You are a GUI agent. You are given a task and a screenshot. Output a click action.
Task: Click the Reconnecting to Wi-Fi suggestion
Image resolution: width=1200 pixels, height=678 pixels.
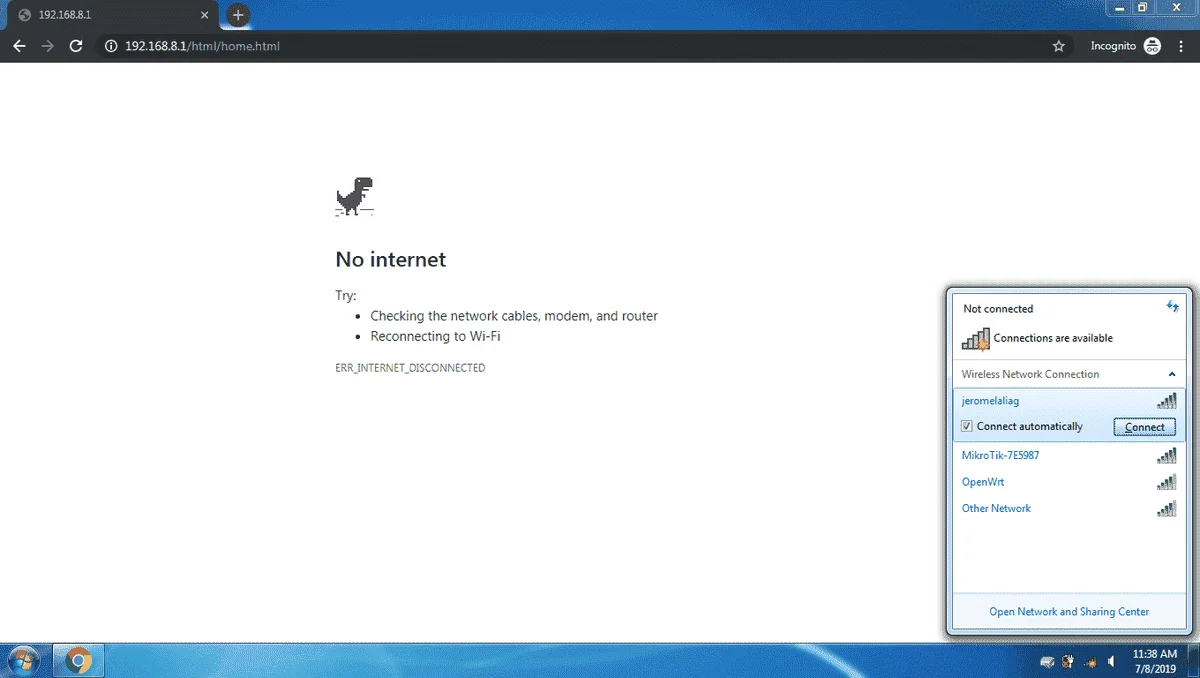435,337
